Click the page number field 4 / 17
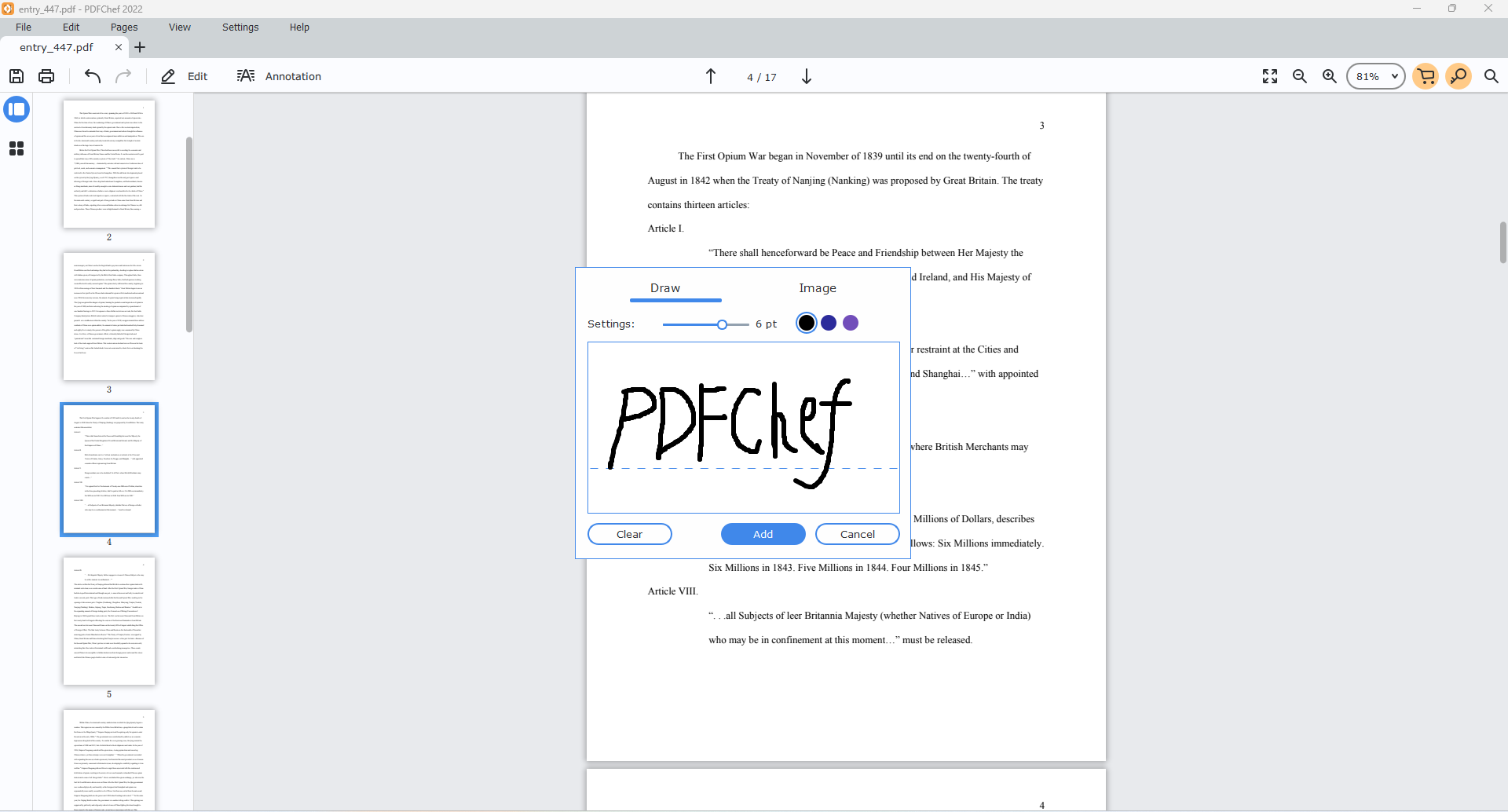Image resolution: width=1508 pixels, height=812 pixels. [761, 77]
